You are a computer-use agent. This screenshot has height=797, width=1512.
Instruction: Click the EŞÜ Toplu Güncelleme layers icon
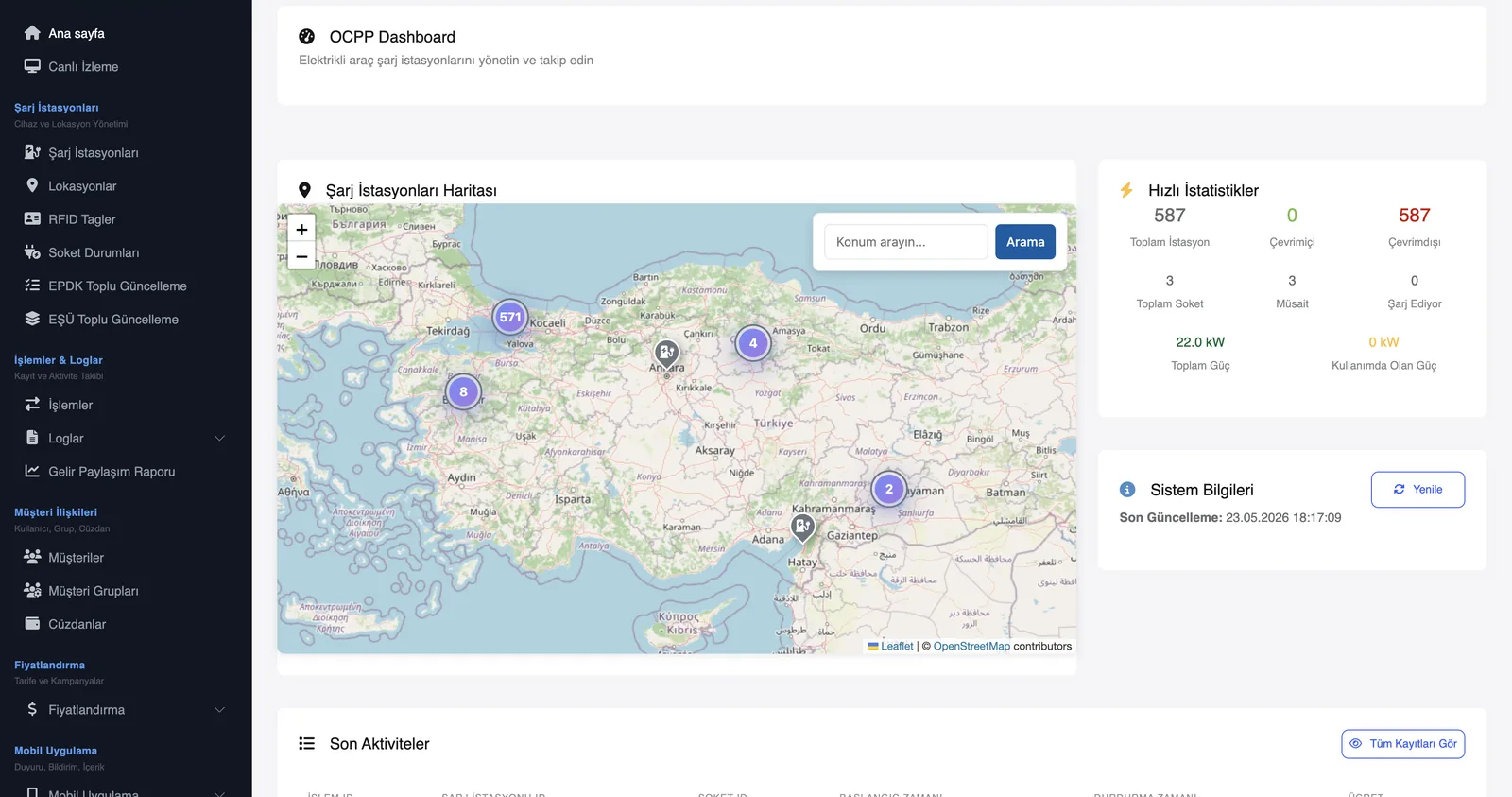click(32, 319)
